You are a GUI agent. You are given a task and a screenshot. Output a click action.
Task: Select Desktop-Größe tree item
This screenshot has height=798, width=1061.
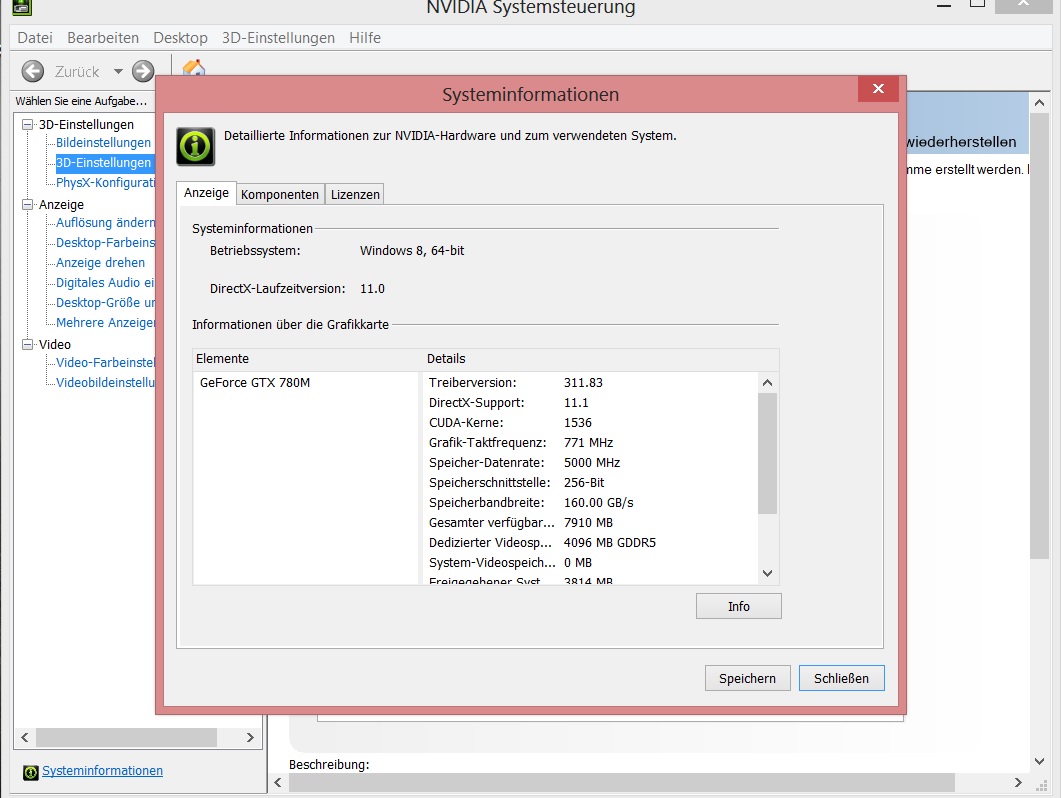[106, 303]
